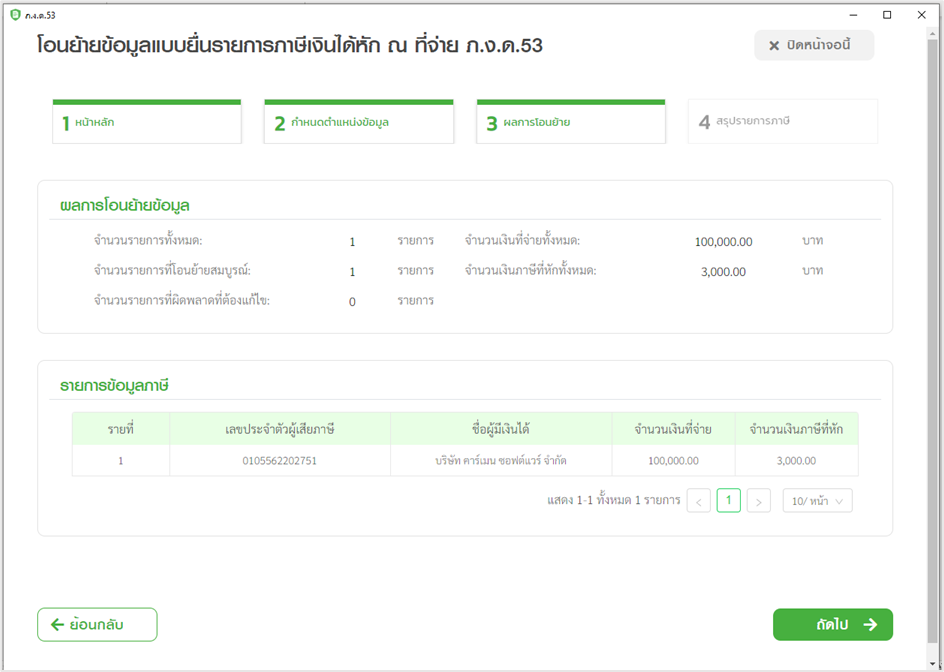Expand the rows-per-page options list
Image resolution: width=944 pixels, height=672 pixels.
pyautogui.click(x=817, y=500)
